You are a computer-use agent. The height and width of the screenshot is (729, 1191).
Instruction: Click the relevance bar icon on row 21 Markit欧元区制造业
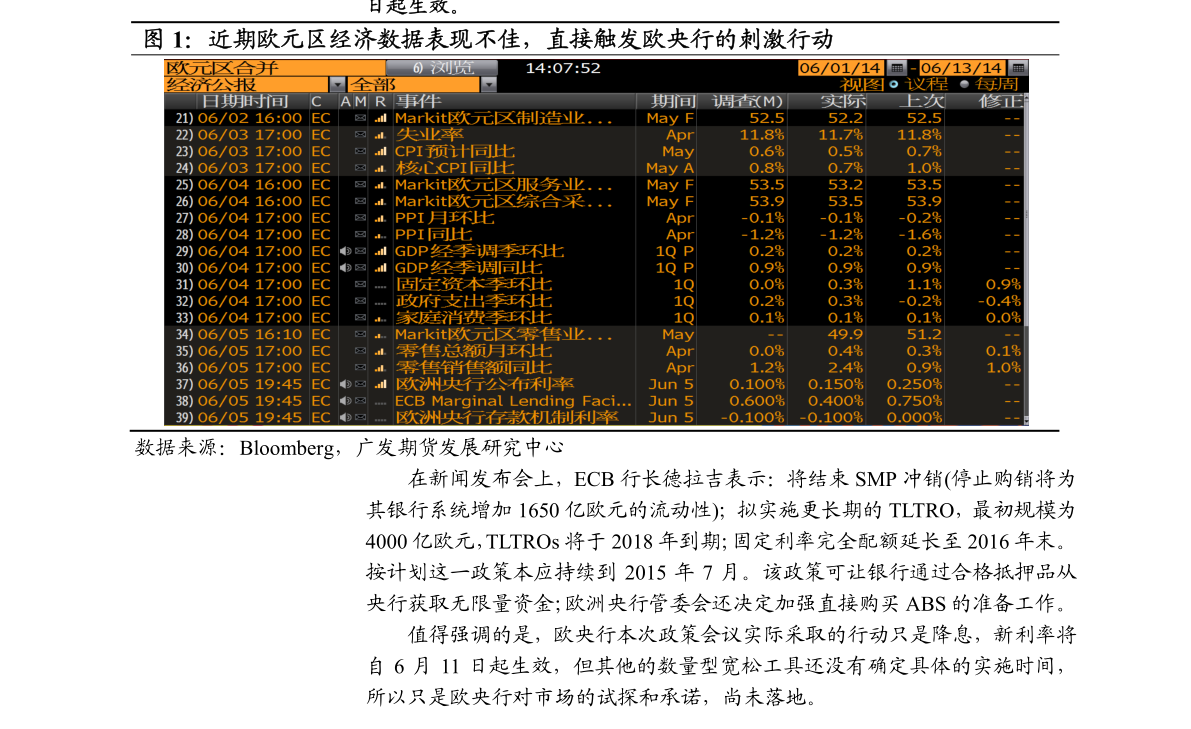[x=381, y=118]
